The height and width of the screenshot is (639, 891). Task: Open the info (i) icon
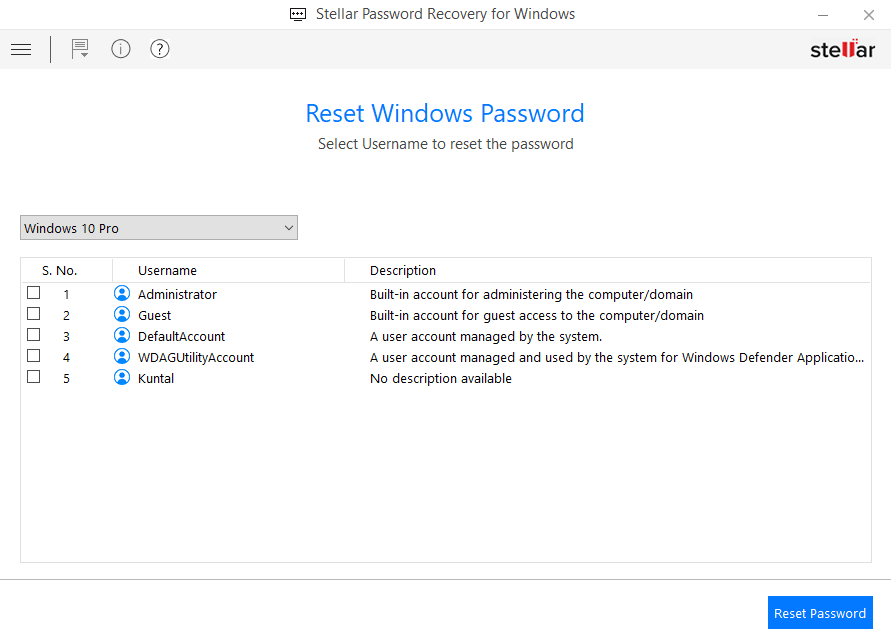click(120, 49)
